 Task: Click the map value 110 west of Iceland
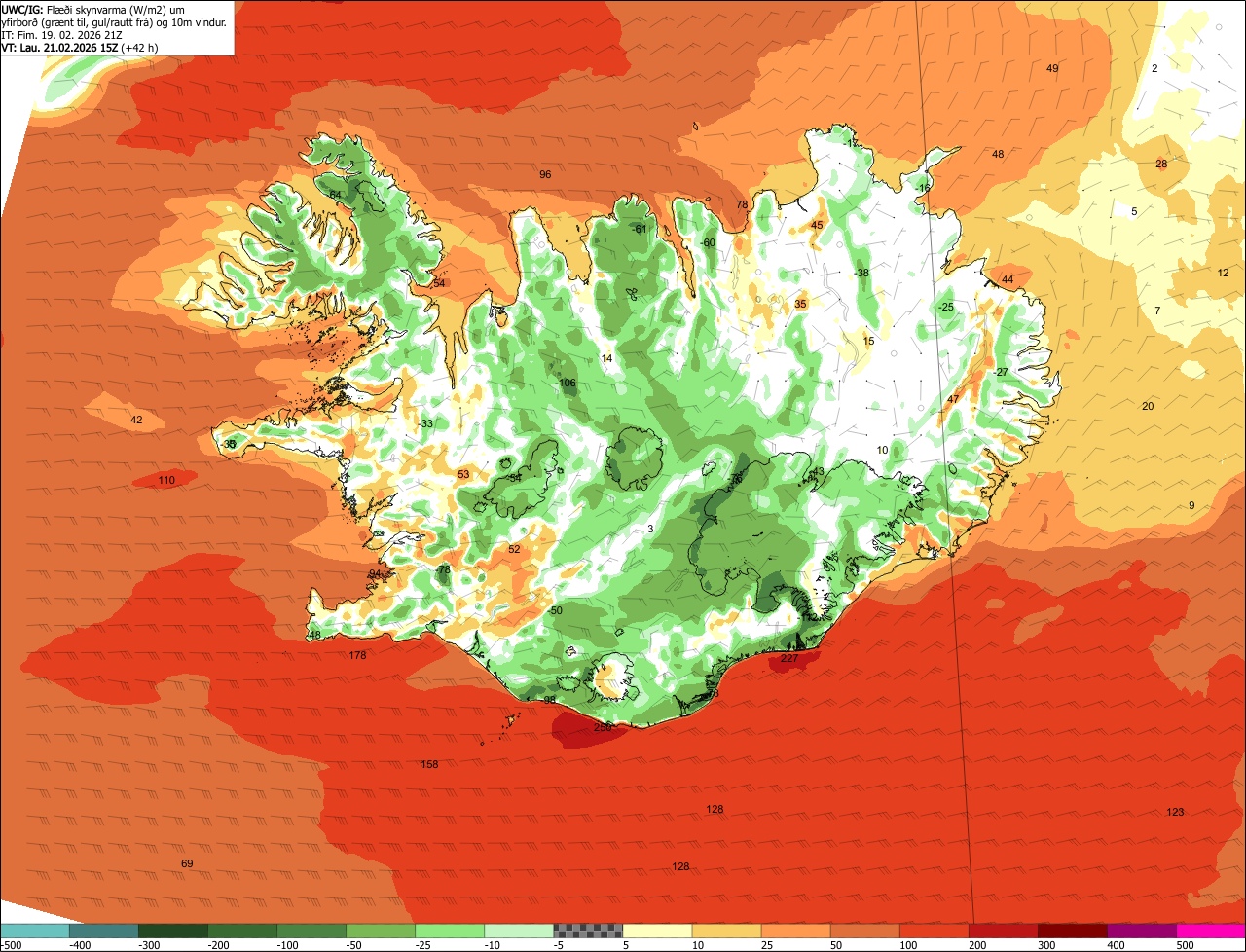click(x=166, y=480)
